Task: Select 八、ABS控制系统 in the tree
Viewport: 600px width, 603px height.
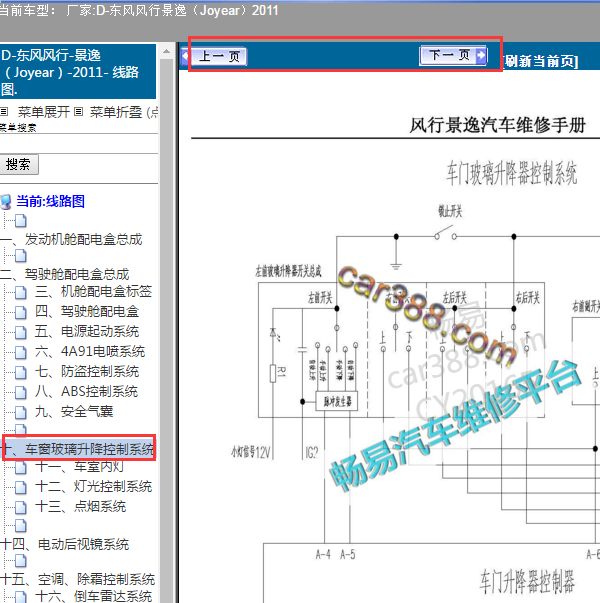Action: [86, 391]
